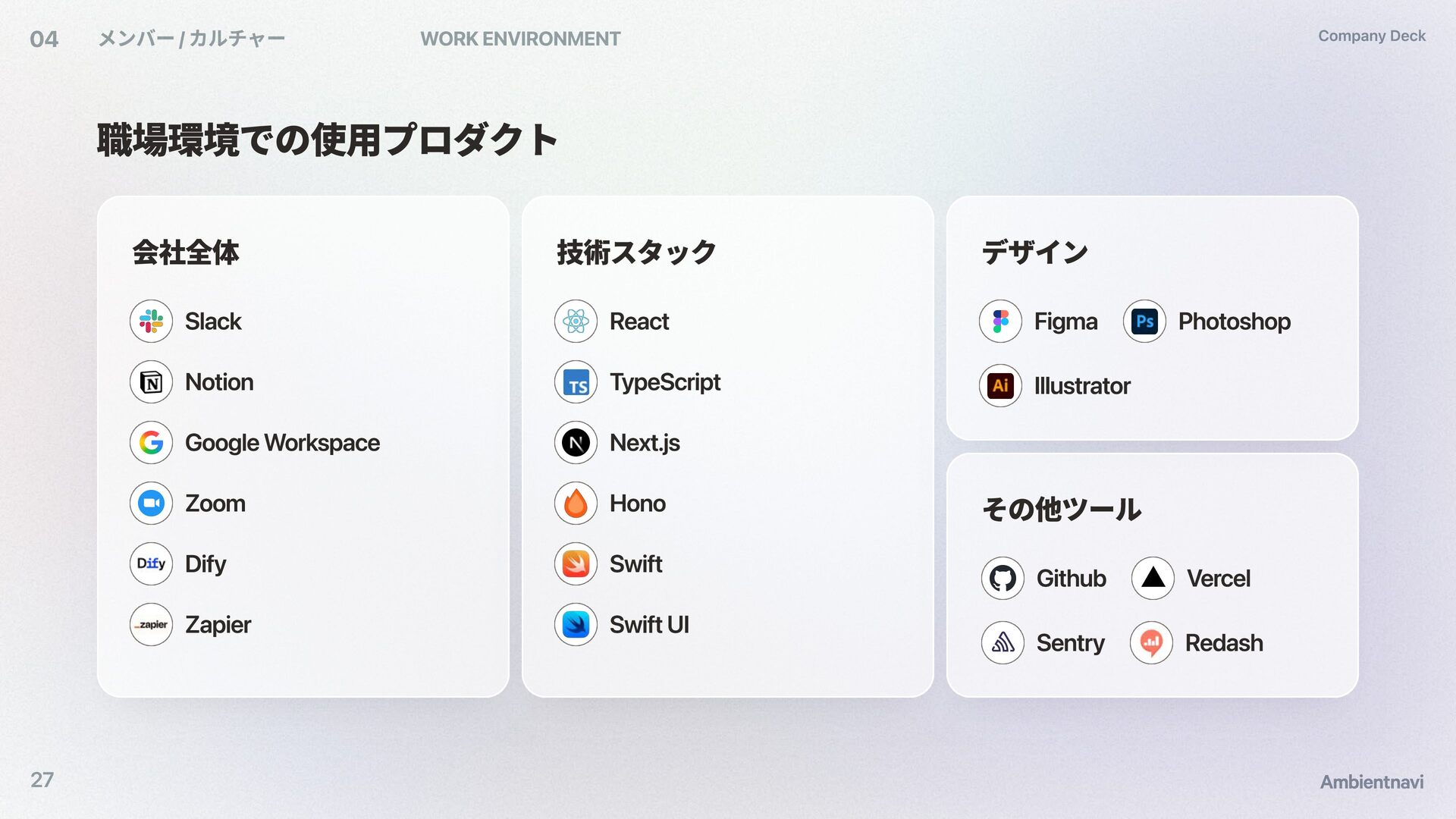Image resolution: width=1456 pixels, height=819 pixels.
Task: Click the Photoshop Ps icon
Action: [1144, 322]
